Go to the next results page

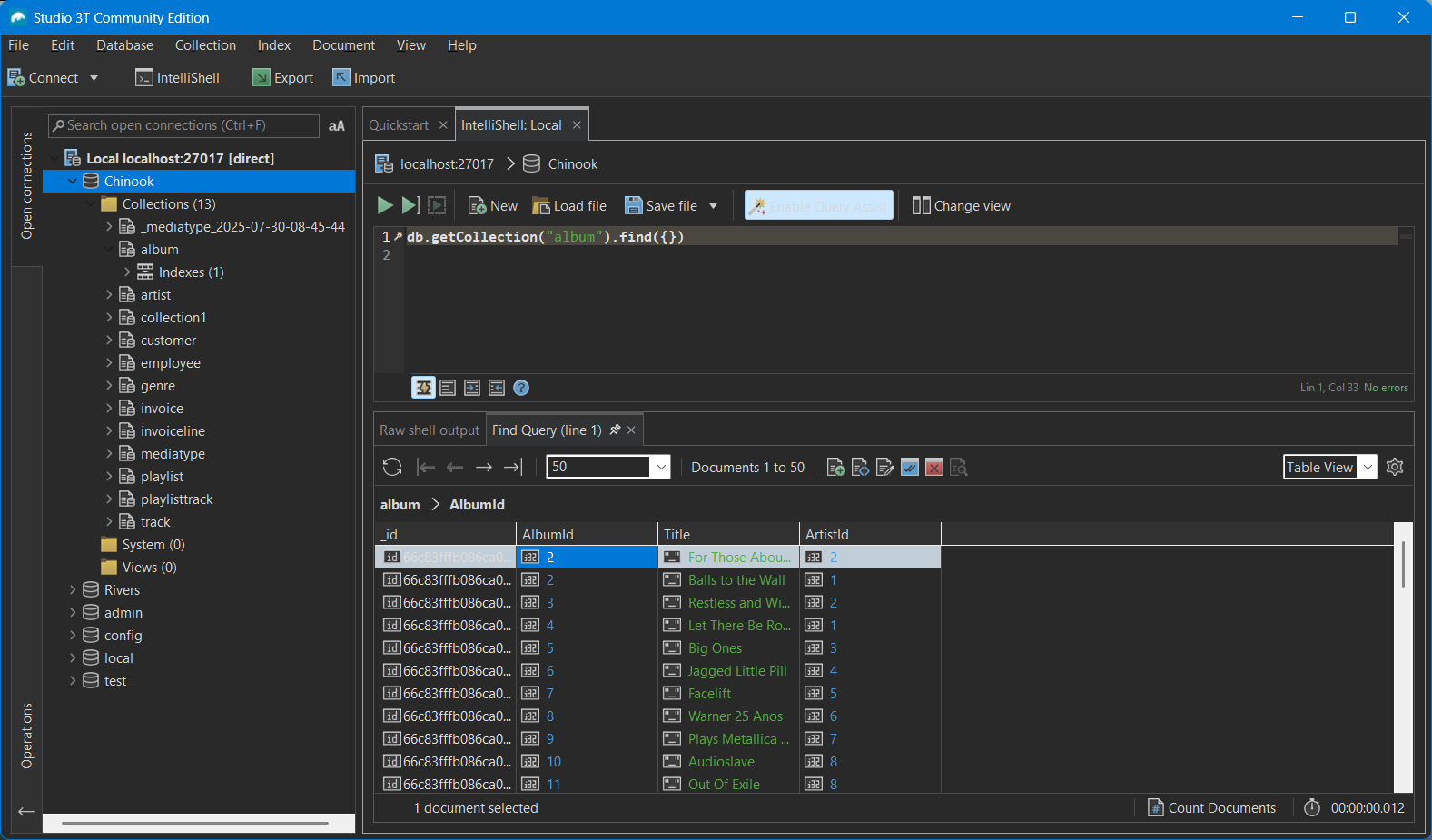[484, 467]
